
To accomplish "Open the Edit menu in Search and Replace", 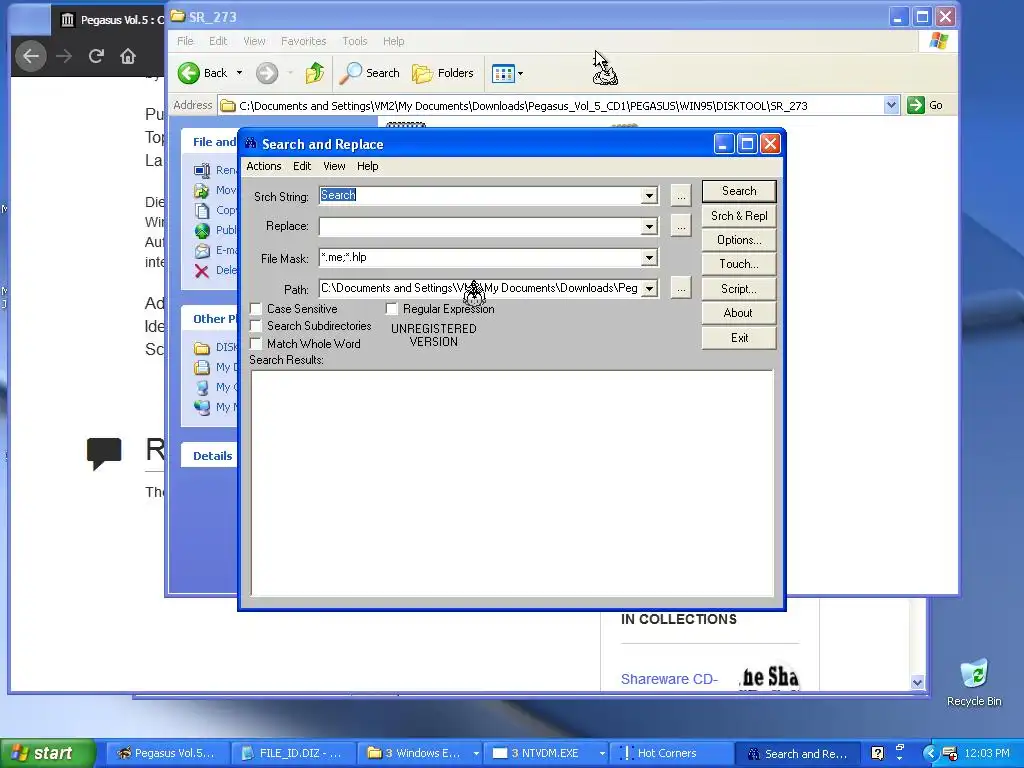I will [x=302, y=166].
